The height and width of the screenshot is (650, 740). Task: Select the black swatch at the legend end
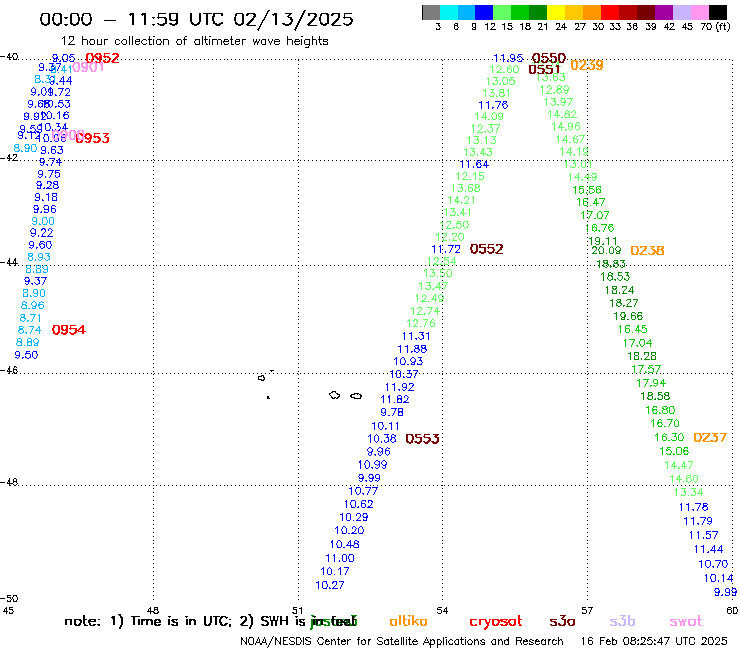click(x=718, y=12)
